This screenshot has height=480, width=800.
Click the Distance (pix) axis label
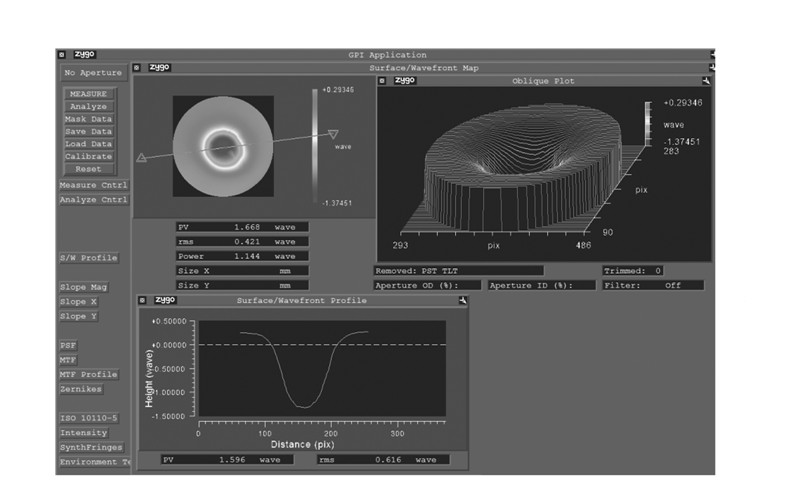coord(303,445)
